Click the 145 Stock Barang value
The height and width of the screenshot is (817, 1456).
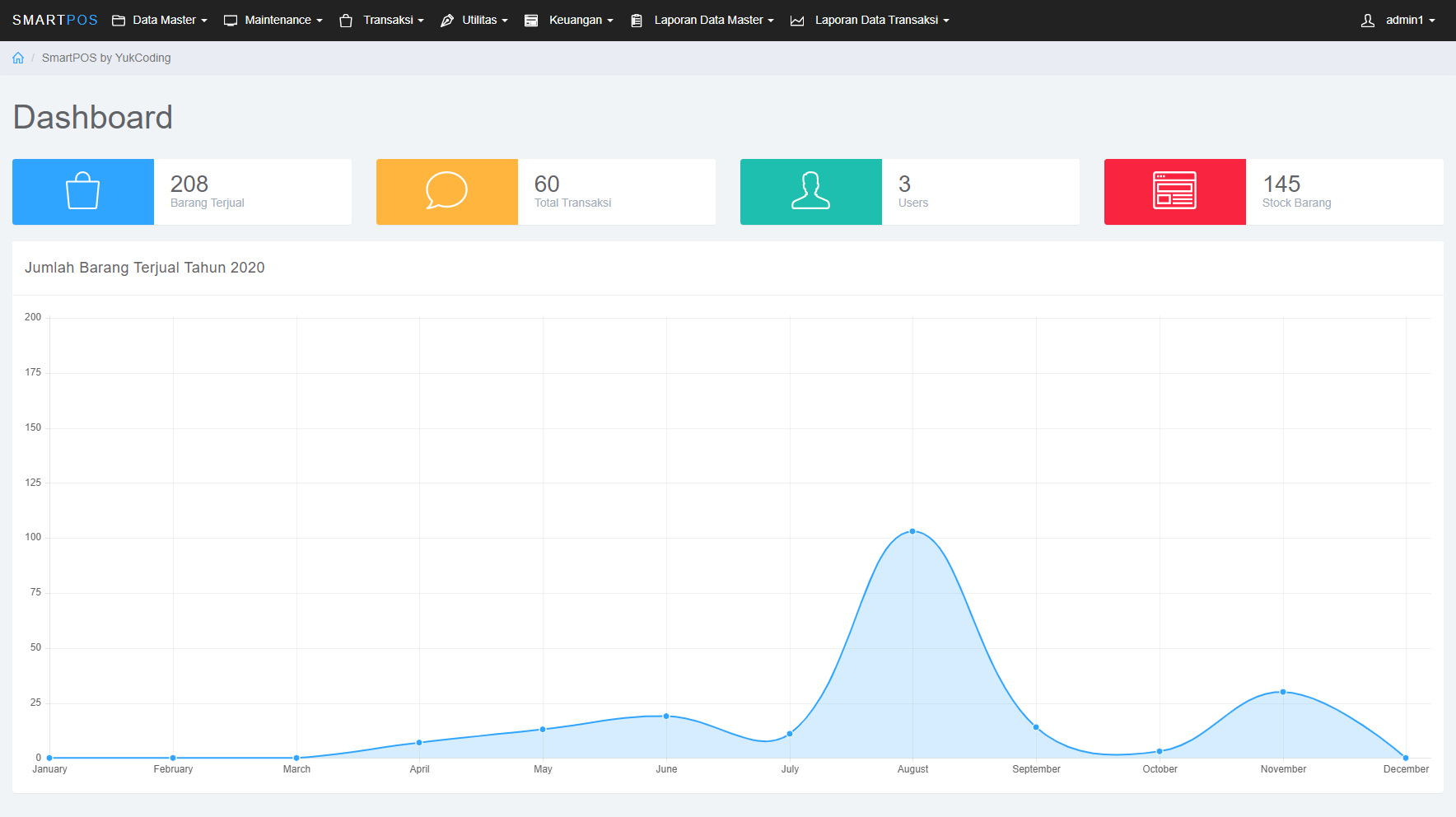click(1281, 184)
